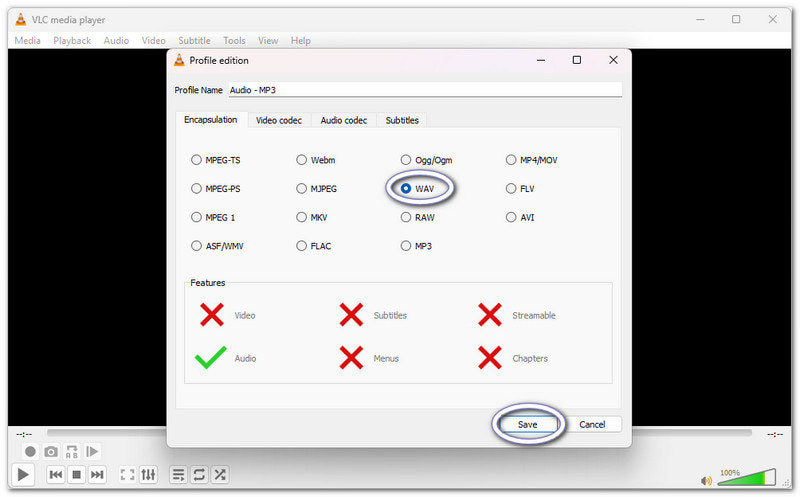
Task: Click the elapsed time label
Action: click(24, 434)
